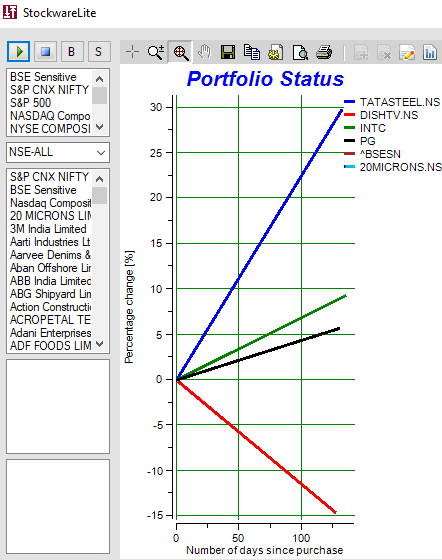Image resolution: width=442 pixels, height=560 pixels.
Task: Click the copy chart icon
Action: coord(252,52)
